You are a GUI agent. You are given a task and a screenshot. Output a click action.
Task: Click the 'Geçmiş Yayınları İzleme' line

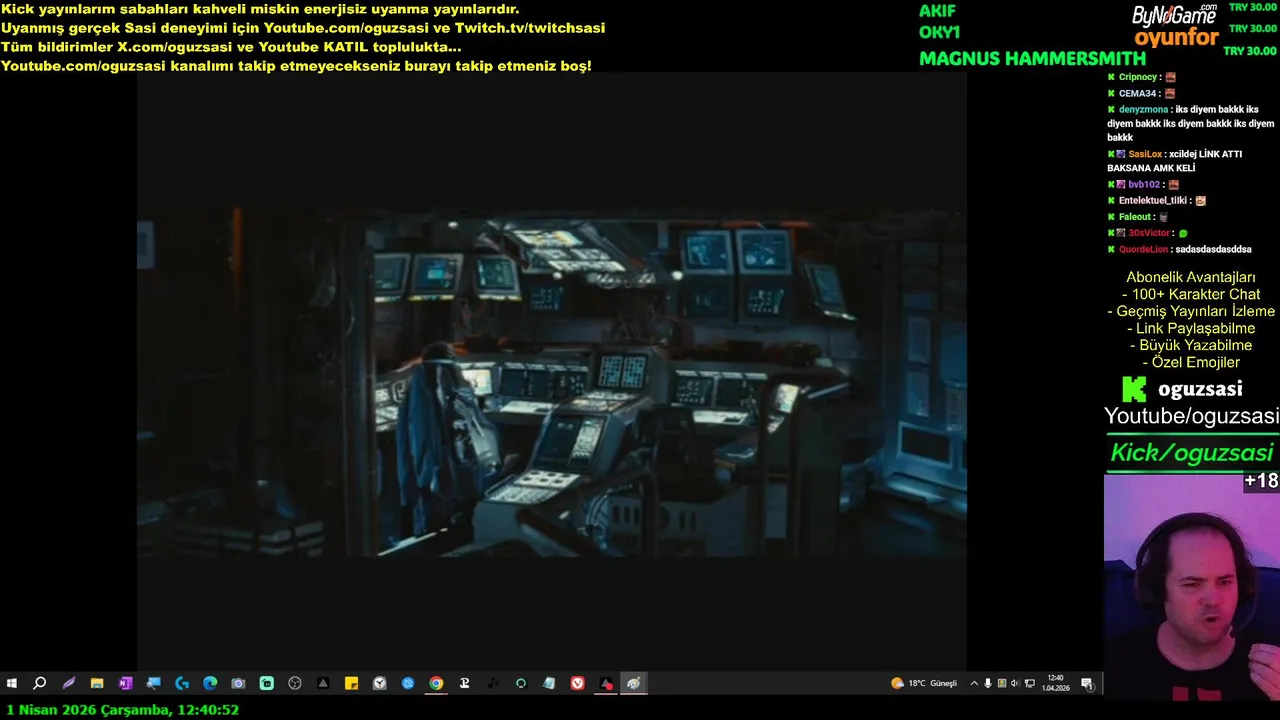pyautogui.click(x=1191, y=311)
